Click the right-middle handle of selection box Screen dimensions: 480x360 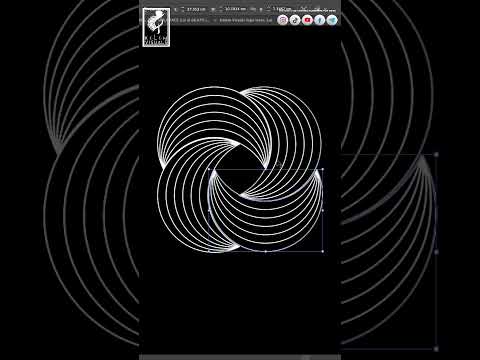point(322,210)
